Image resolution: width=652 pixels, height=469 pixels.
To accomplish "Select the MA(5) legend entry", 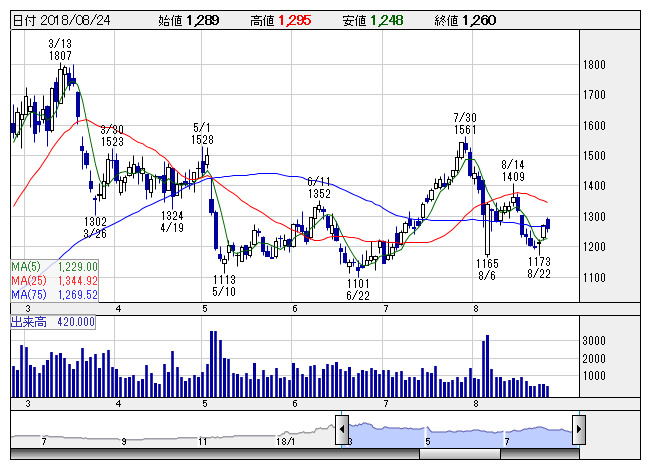I will (x=54, y=266).
